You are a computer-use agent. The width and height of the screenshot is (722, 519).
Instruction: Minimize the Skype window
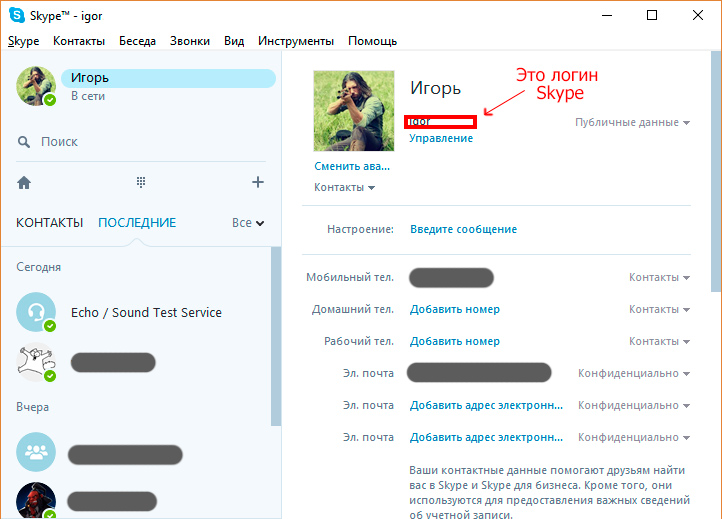tap(607, 15)
